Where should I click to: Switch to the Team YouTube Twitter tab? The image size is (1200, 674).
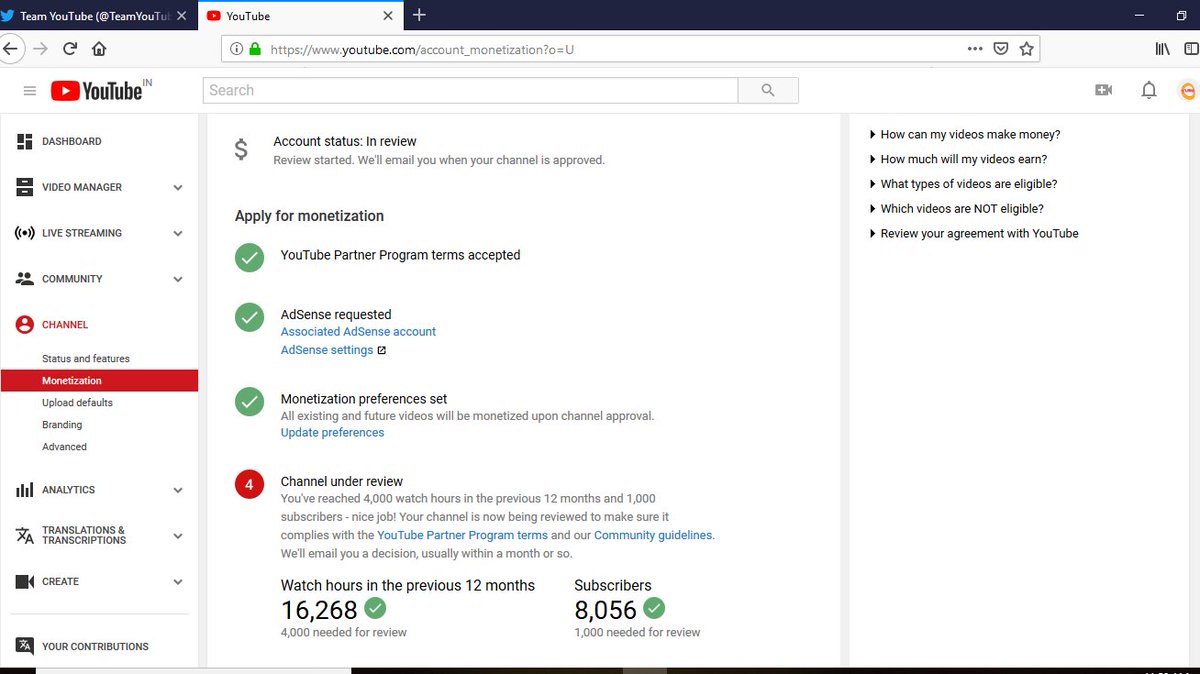(92, 16)
